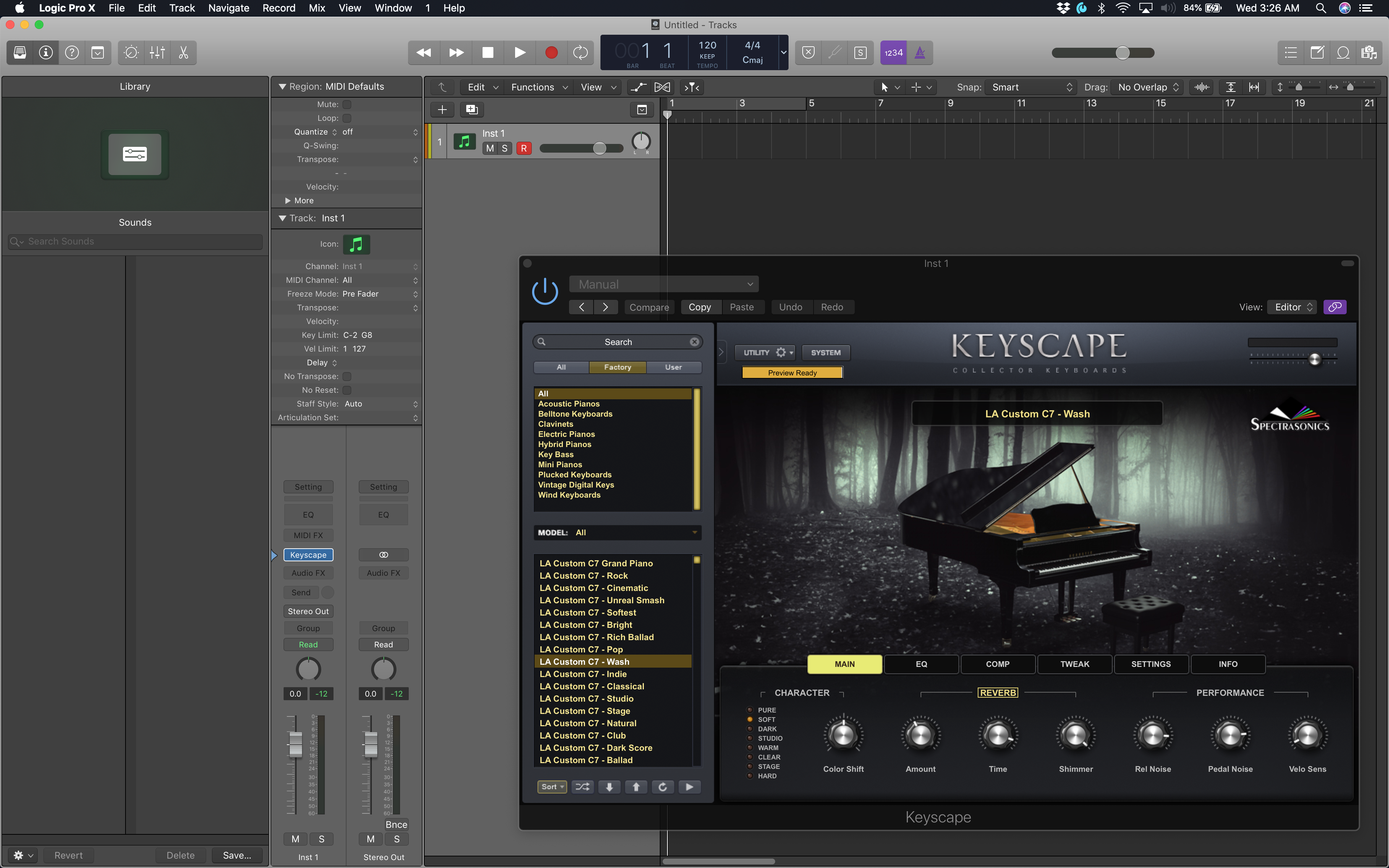The height and width of the screenshot is (868, 1389).
Task: Click the Record button in transport
Action: coord(551,53)
